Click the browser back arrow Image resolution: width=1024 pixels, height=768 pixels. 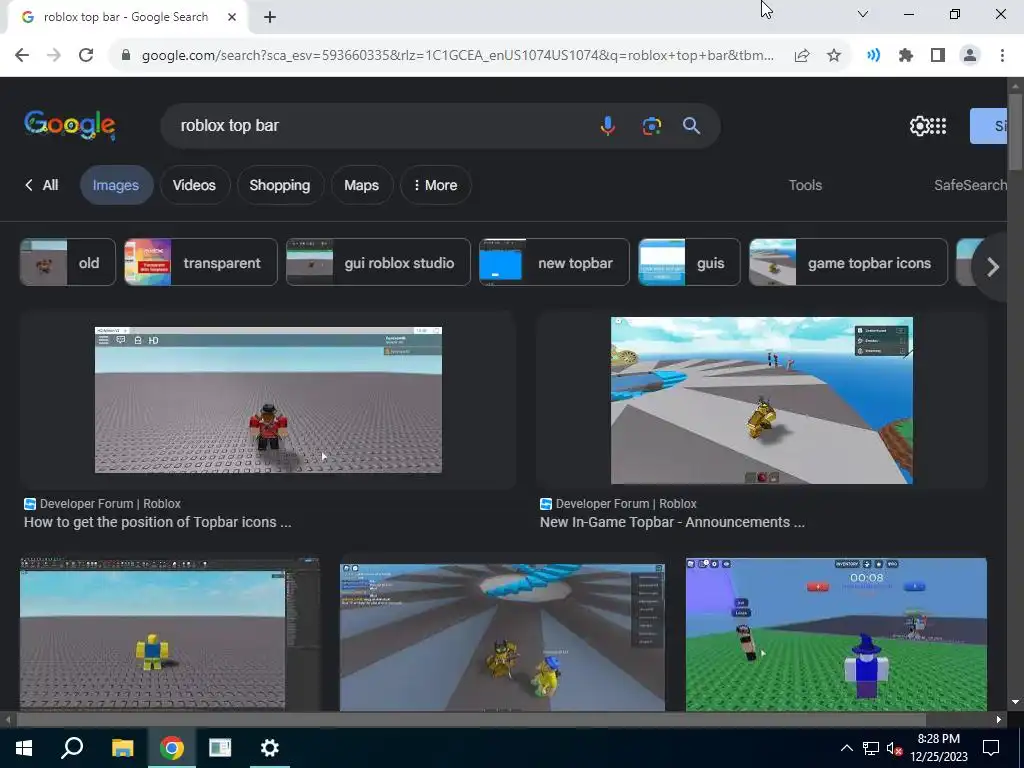[x=22, y=56]
